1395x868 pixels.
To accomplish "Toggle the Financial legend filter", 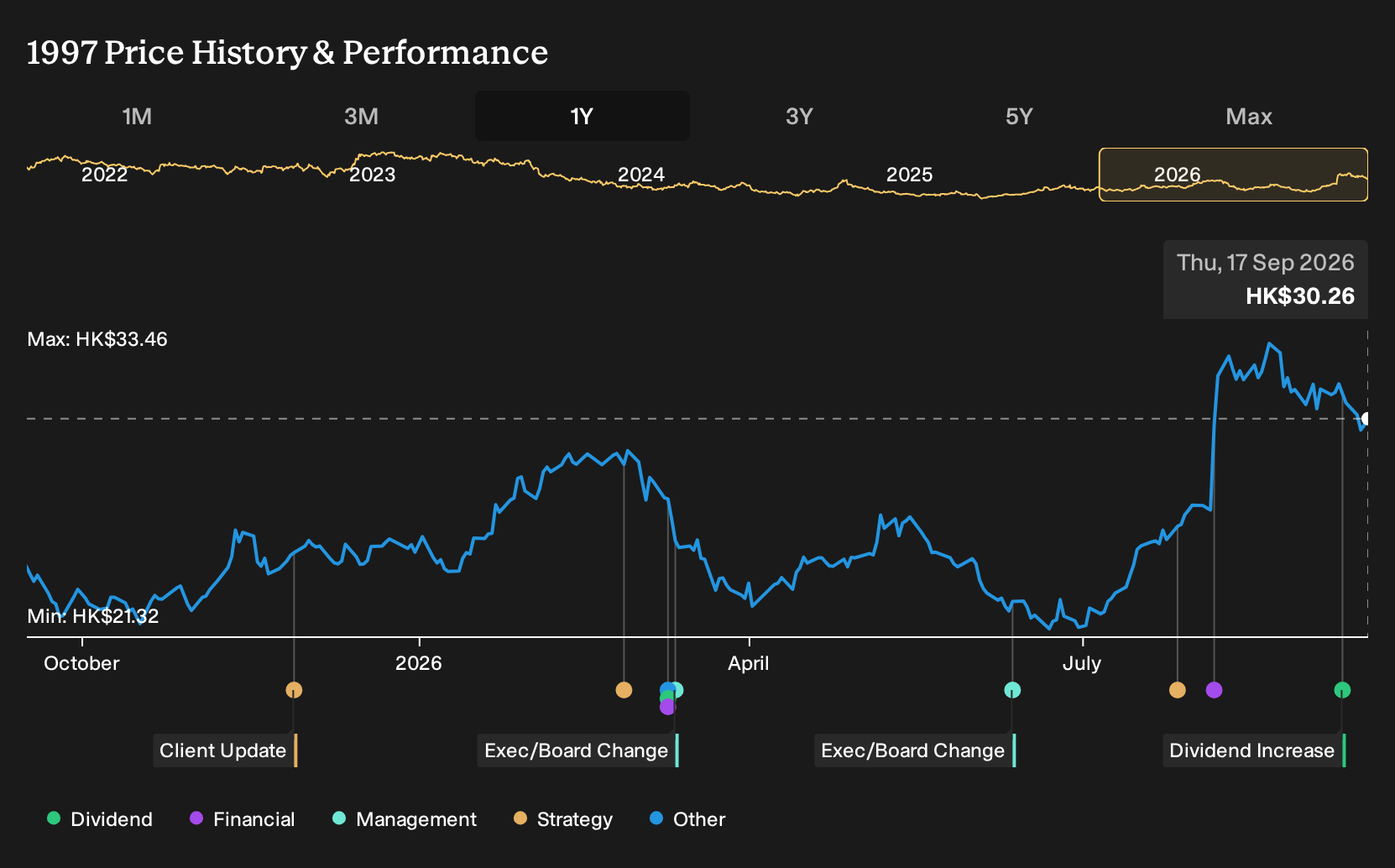I will coord(242,818).
